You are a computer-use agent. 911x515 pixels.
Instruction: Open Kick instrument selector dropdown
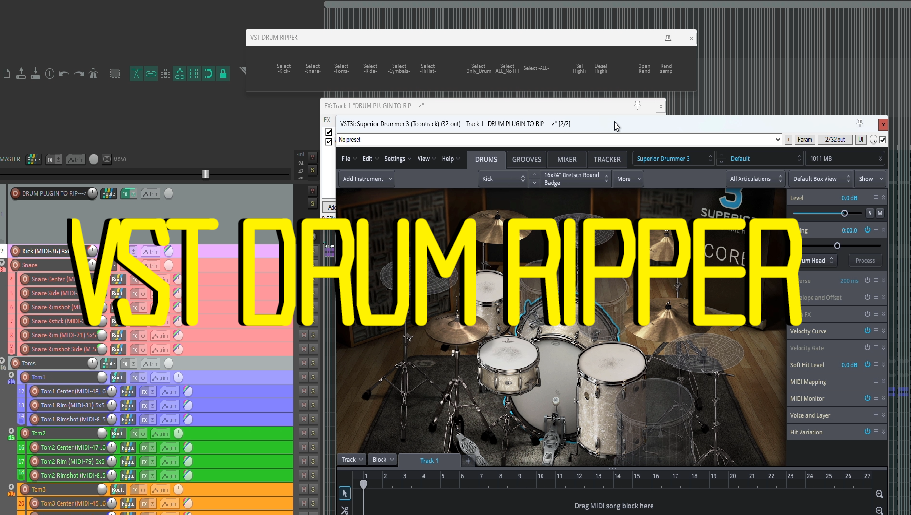click(x=503, y=179)
